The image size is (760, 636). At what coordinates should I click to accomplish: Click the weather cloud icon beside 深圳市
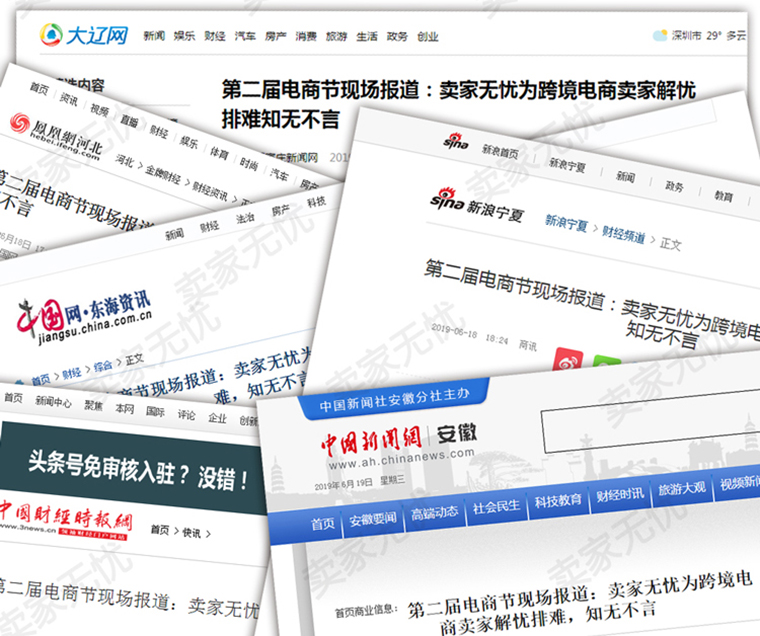pos(660,36)
